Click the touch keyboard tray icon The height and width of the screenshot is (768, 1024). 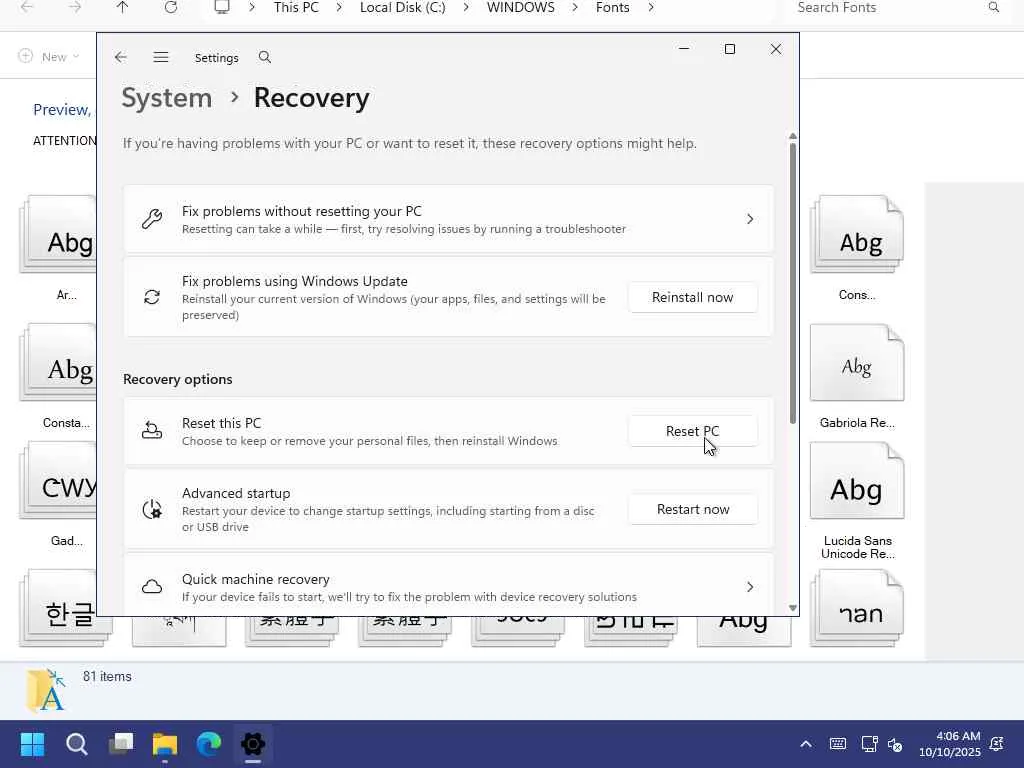coord(838,744)
